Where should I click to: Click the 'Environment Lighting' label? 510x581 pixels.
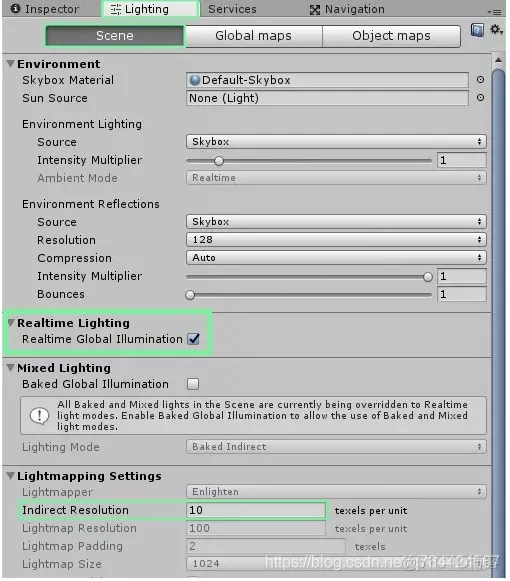pyautogui.click(x=82, y=124)
